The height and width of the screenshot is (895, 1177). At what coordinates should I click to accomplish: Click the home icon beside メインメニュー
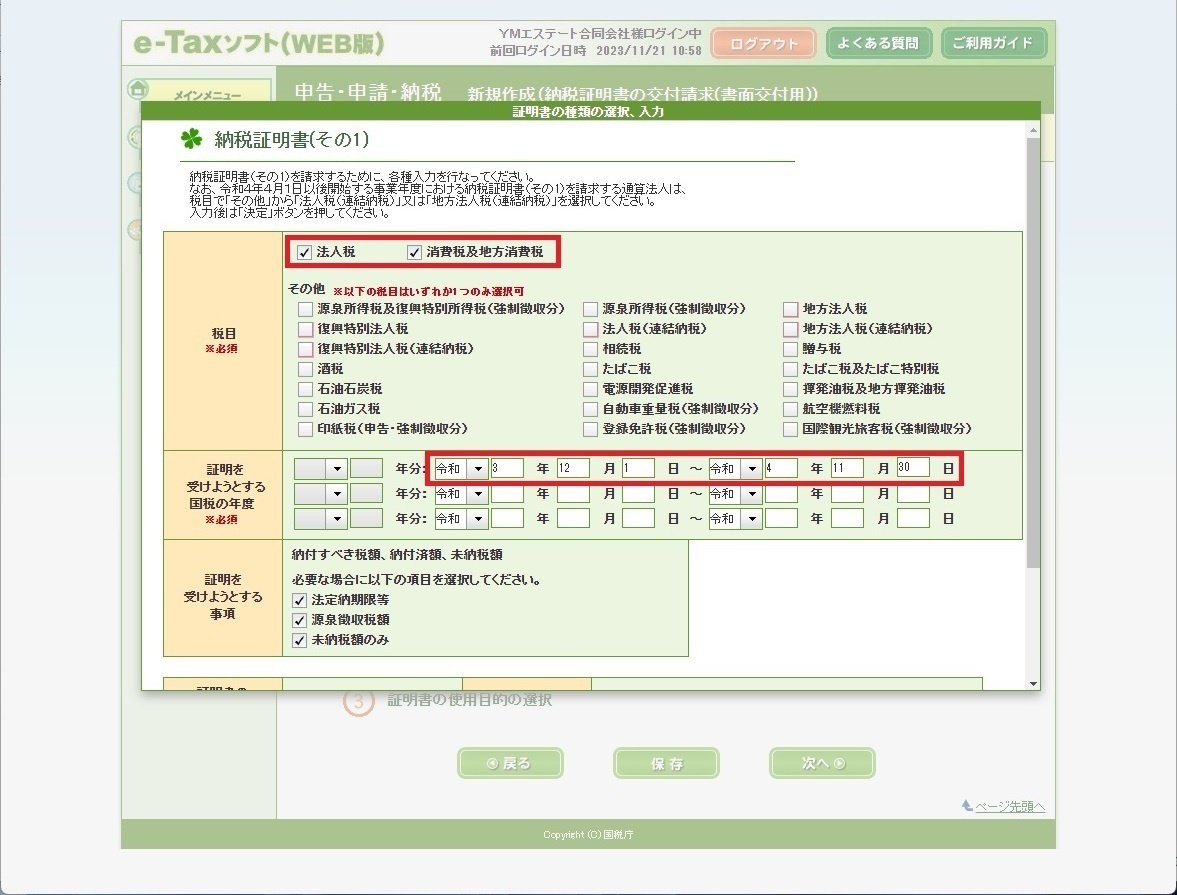(x=138, y=89)
